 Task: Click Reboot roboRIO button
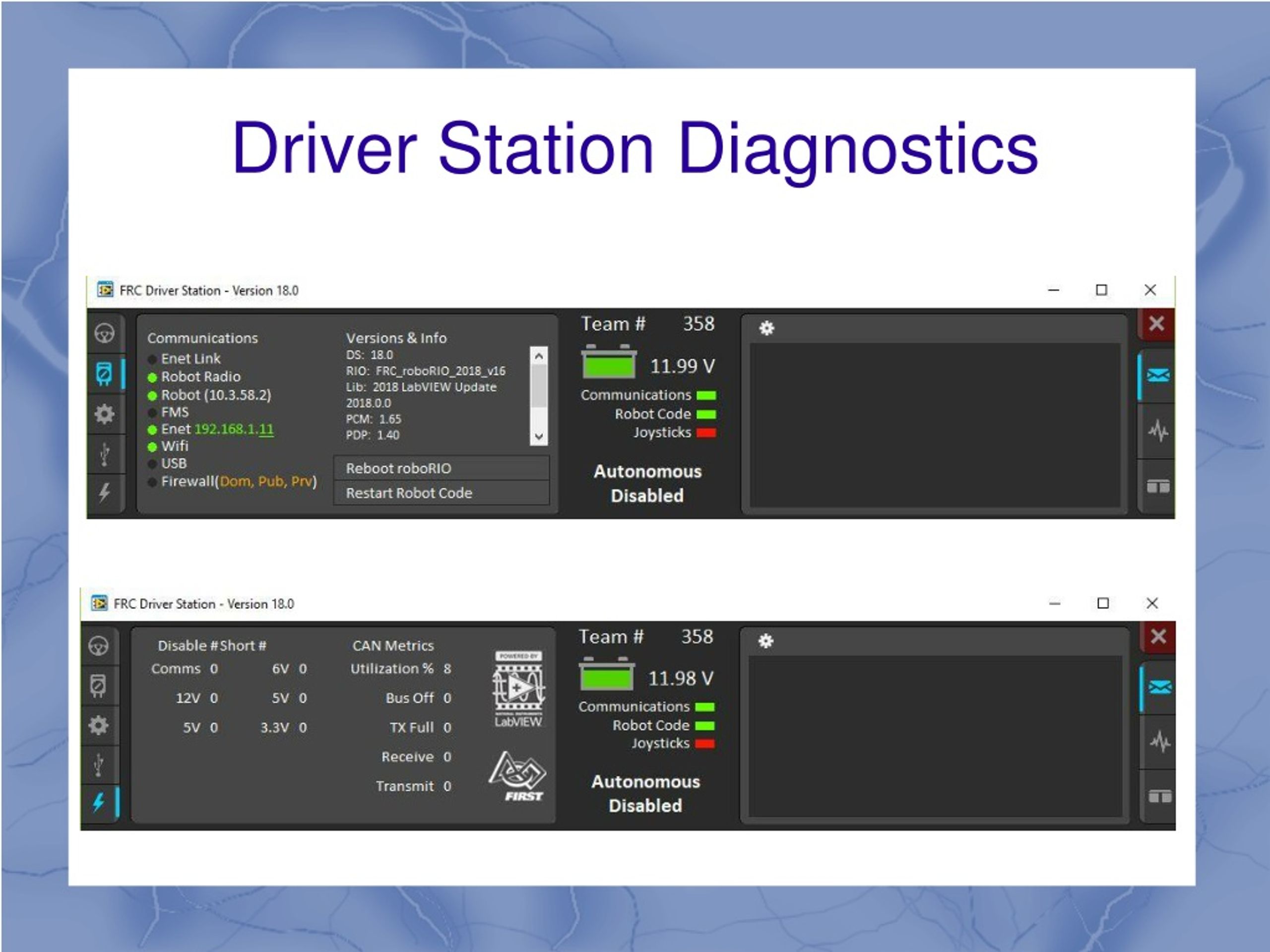[x=441, y=468]
